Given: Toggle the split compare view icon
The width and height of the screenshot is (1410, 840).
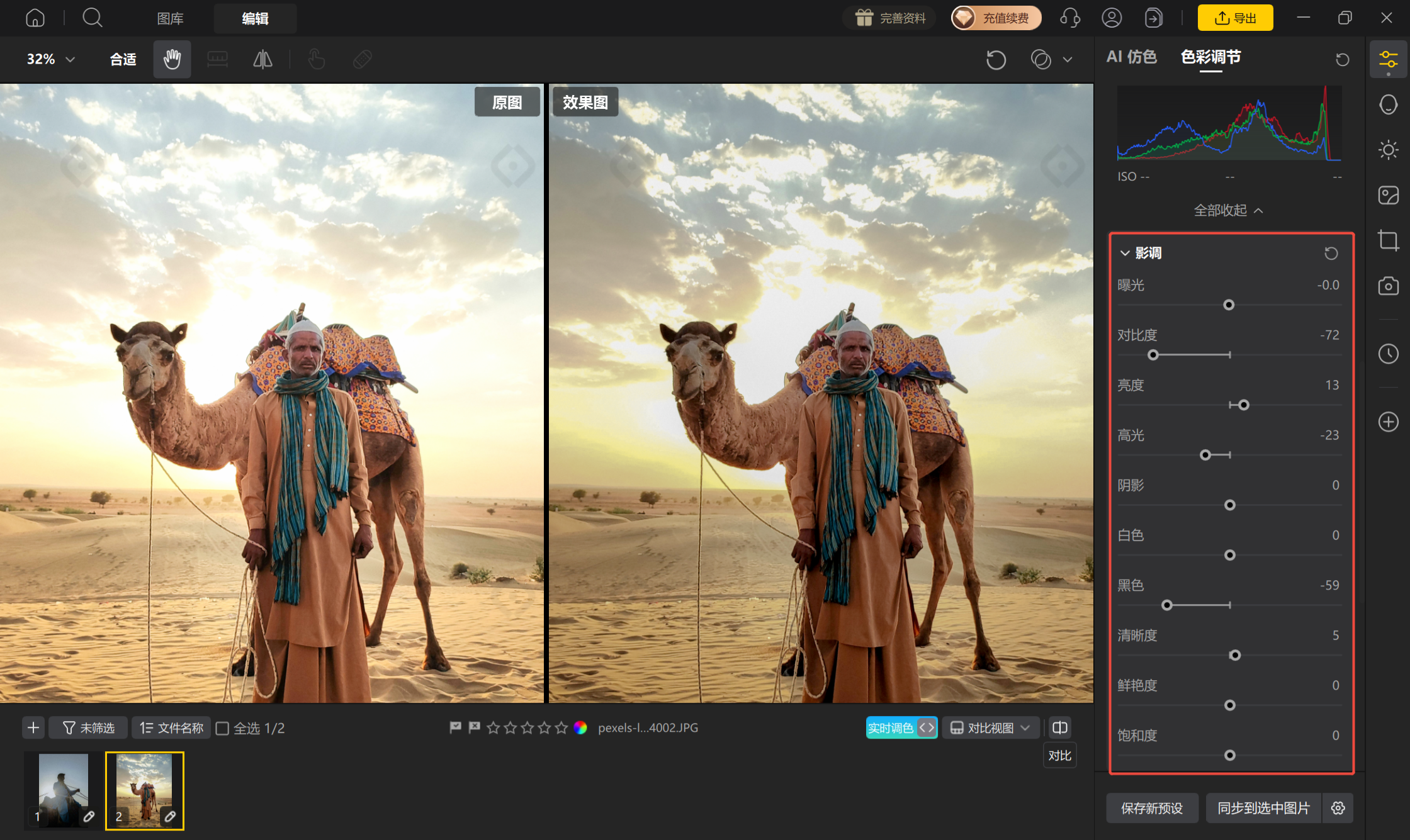Looking at the screenshot, I should 1060,727.
